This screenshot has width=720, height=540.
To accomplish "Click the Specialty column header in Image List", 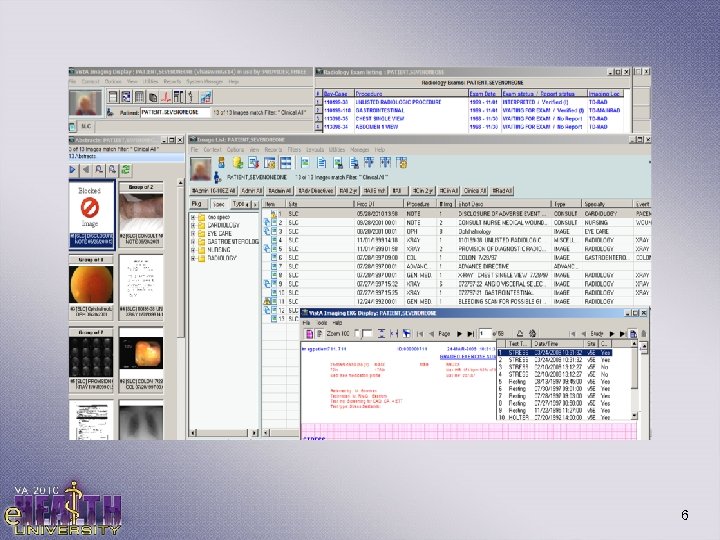I will tap(608, 204).
